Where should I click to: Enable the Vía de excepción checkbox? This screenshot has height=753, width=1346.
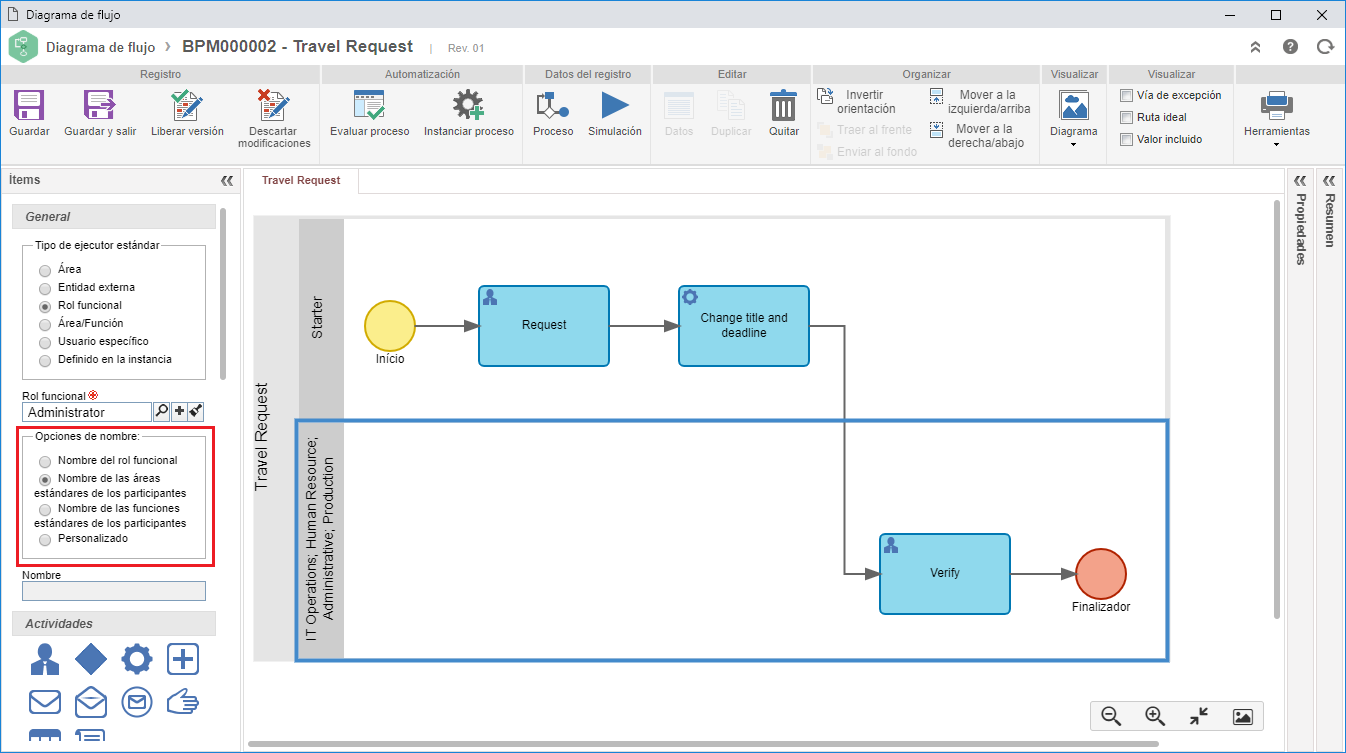(x=1126, y=96)
